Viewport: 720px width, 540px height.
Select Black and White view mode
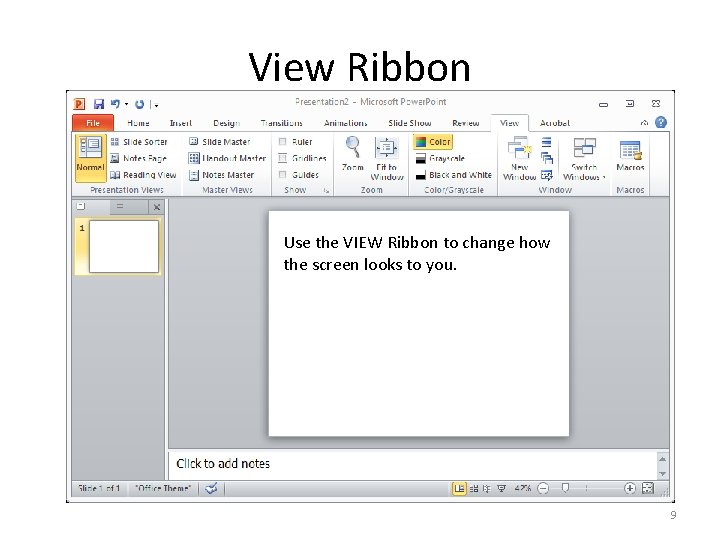(x=453, y=175)
